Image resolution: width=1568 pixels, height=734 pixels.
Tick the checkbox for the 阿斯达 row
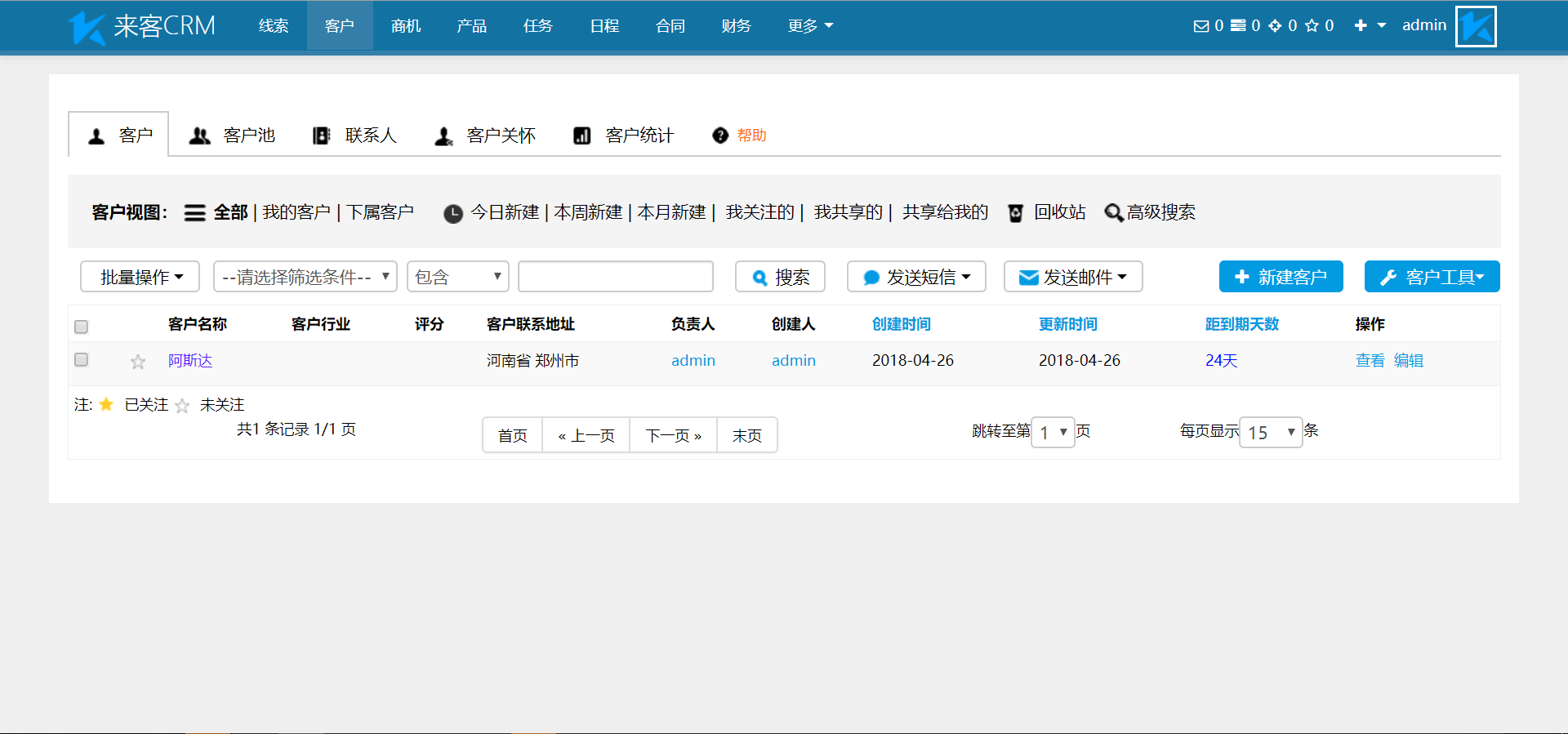81,359
